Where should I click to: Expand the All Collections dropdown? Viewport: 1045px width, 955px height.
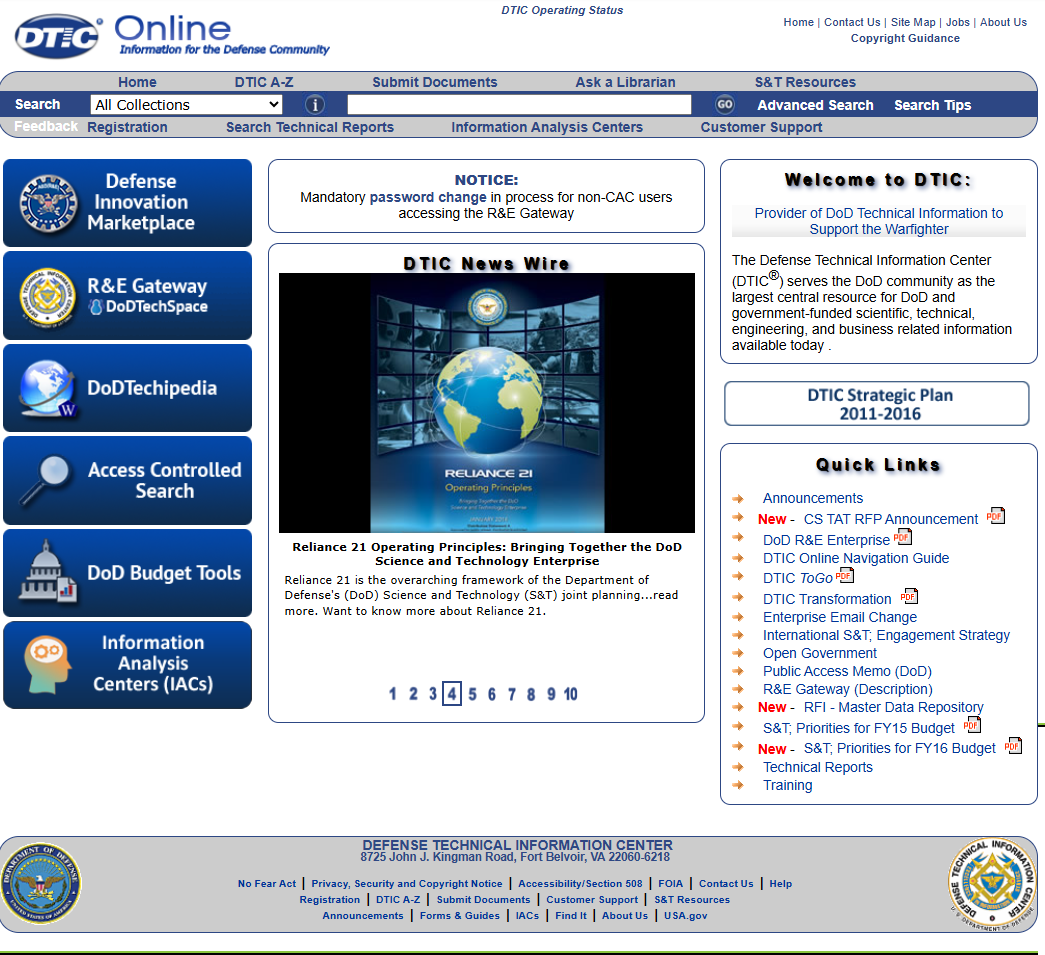point(186,105)
